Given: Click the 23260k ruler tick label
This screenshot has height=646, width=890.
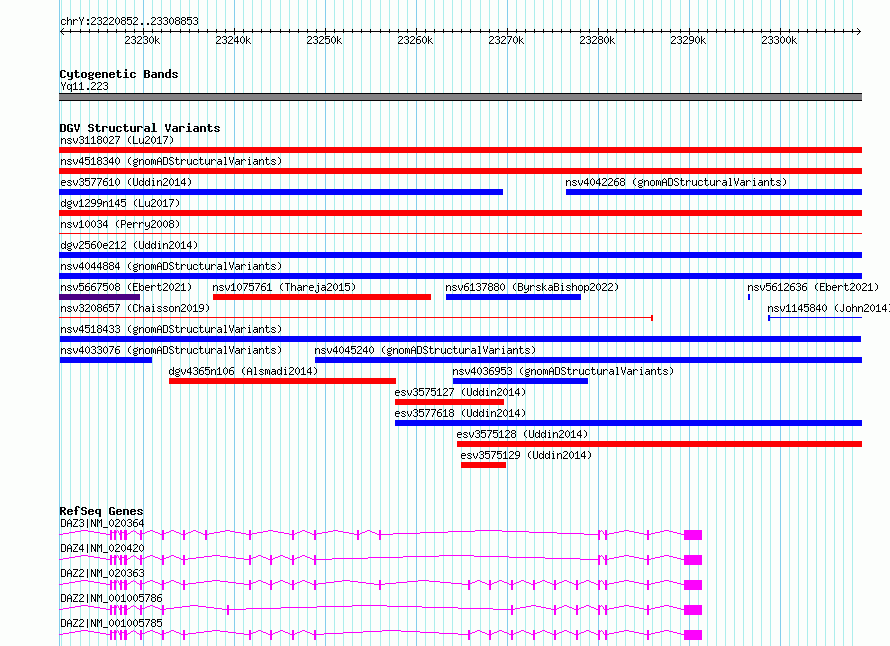Looking at the screenshot, I should click(x=415, y=40).
